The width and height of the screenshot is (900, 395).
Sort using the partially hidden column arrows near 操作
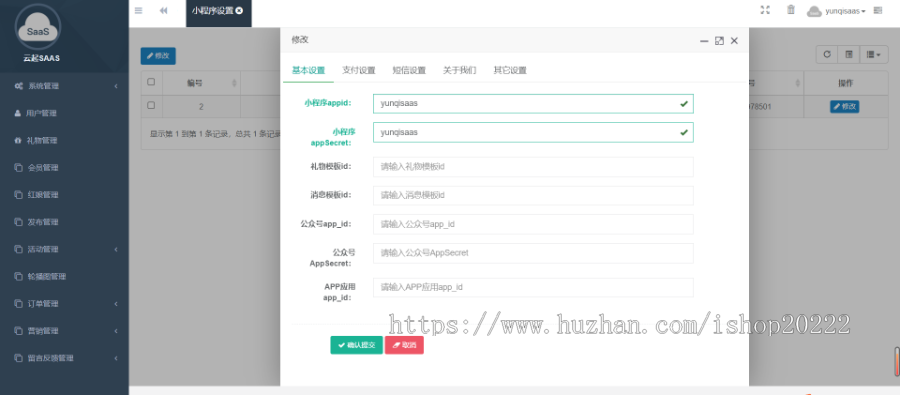[798, 84]
